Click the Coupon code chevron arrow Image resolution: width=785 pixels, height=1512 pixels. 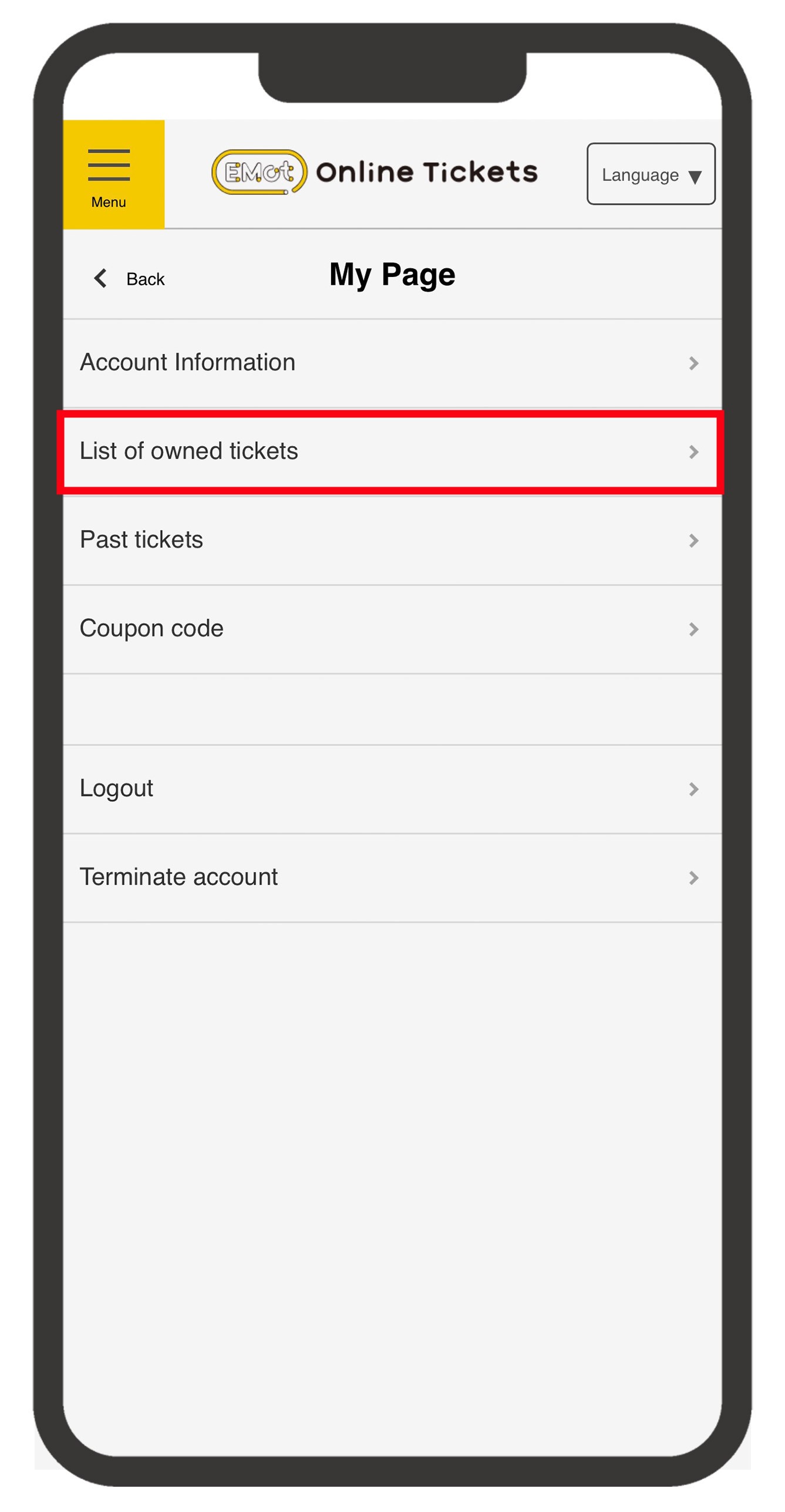pos(693,629)
